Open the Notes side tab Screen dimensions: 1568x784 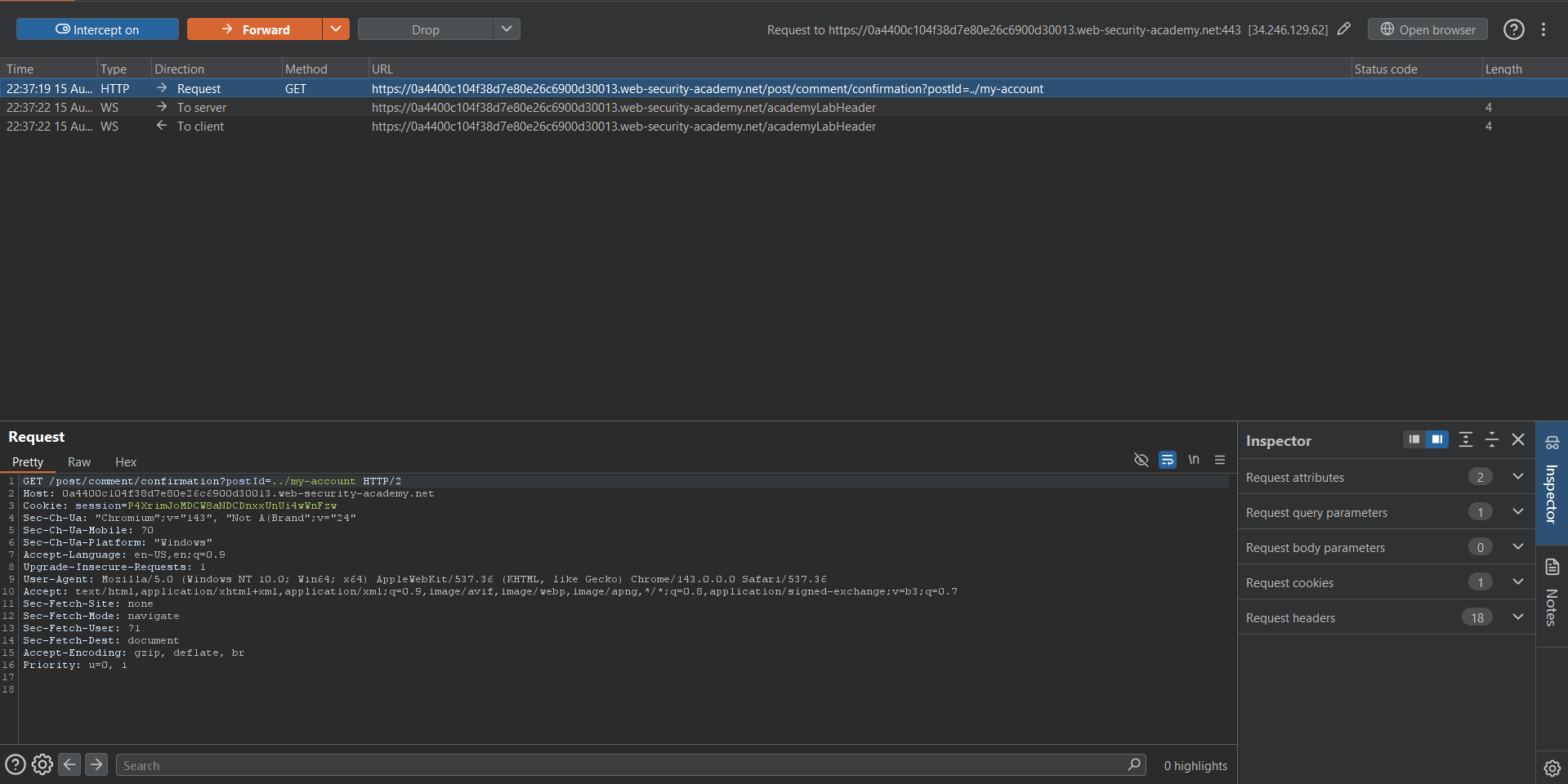pos(1552,596)
